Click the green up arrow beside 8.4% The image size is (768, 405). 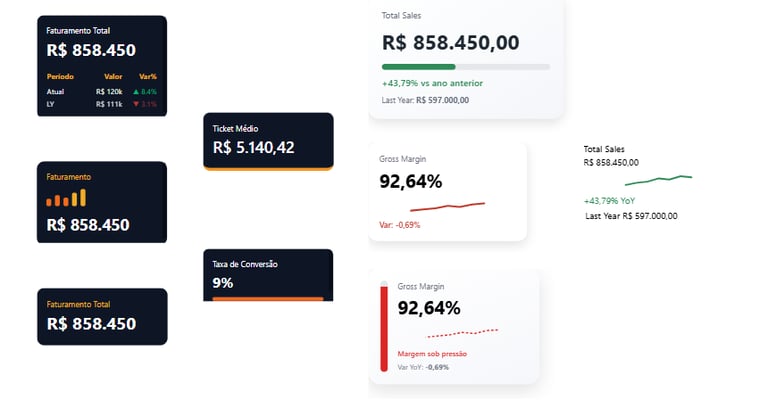pos(136,91)
